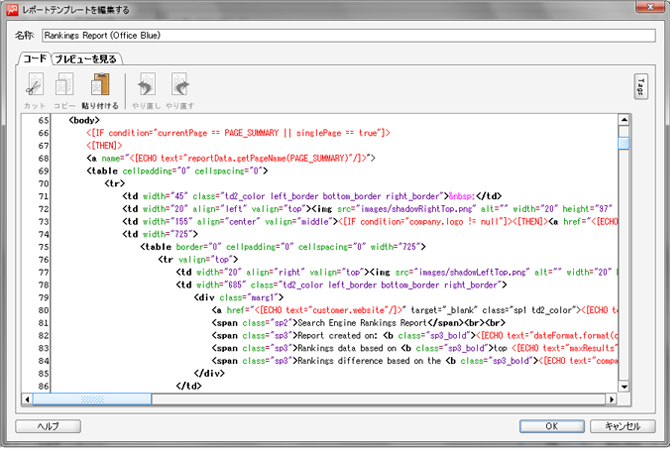Switch to the コード tab
The width and height of the screenshot is (670, 449).
(35, 59)
